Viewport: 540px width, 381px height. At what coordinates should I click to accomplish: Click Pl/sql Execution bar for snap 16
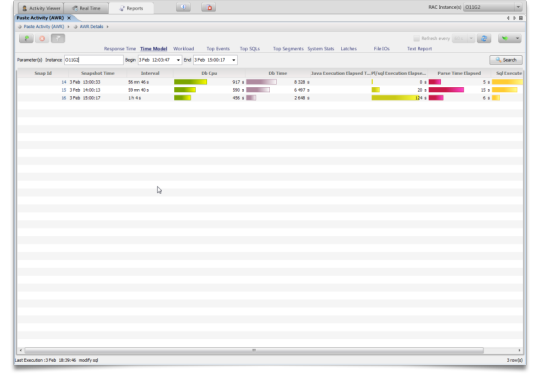point(395,98)
